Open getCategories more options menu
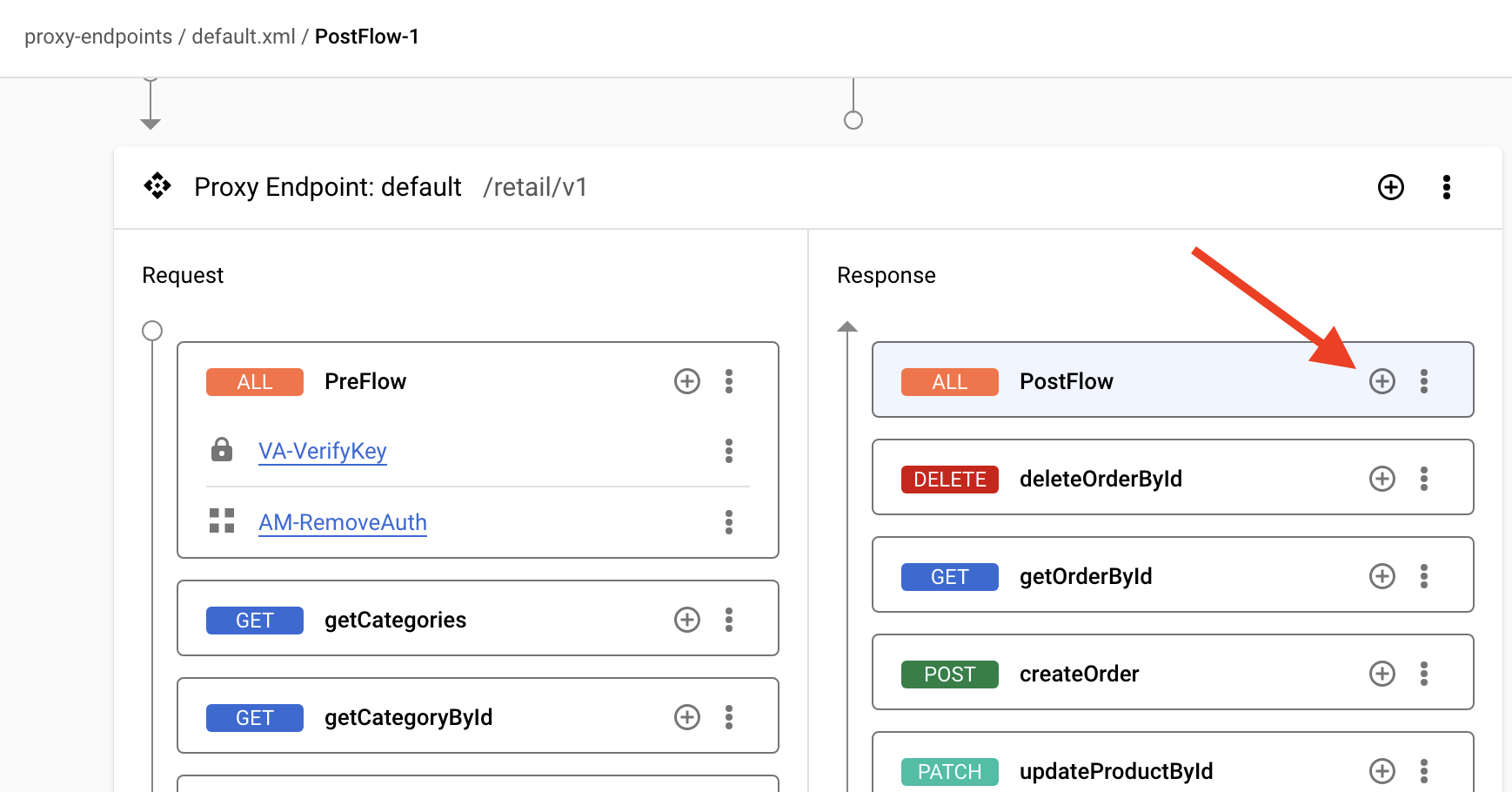 point(728,620)
